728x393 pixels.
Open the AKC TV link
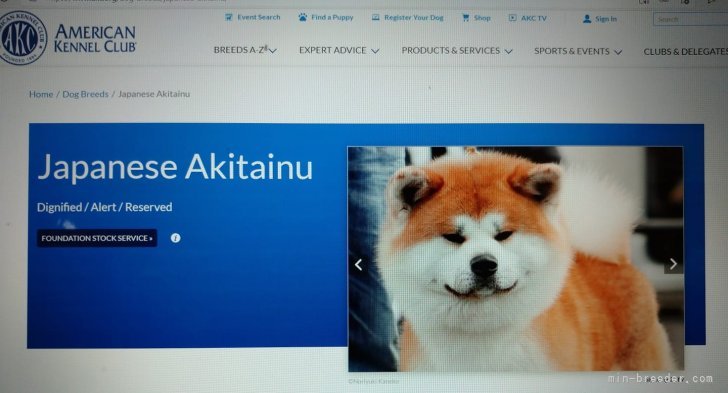click(533, 18)
